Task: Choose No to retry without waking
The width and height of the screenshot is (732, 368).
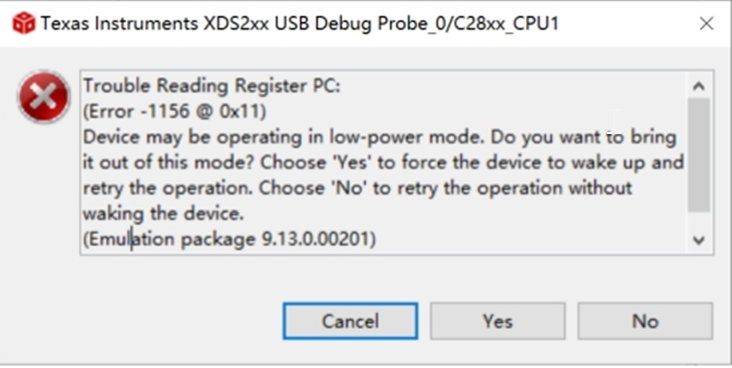Action: click(645, 321)
